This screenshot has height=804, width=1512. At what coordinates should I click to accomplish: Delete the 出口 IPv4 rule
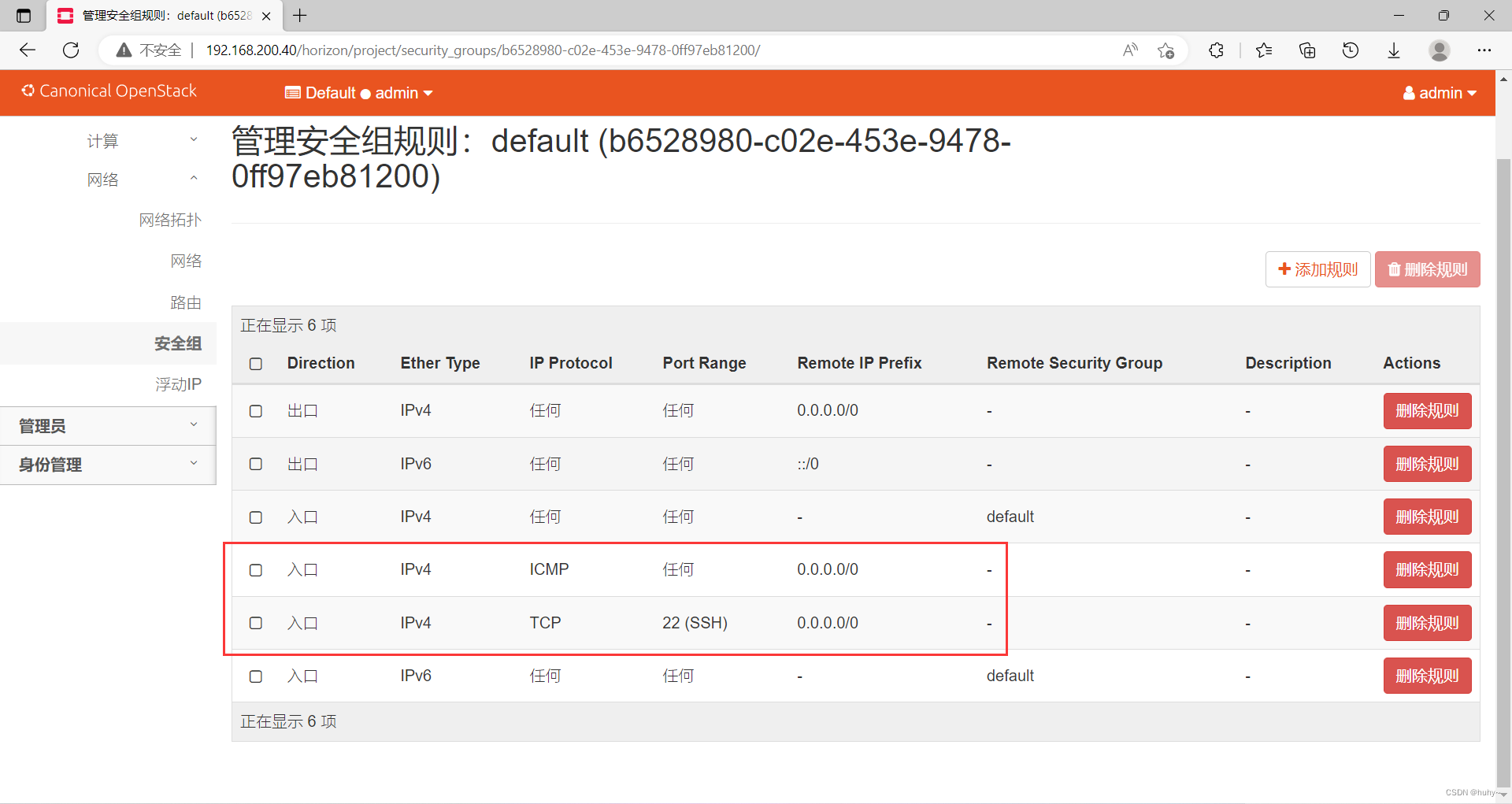pyautogui.click(x=1428, y=411)
